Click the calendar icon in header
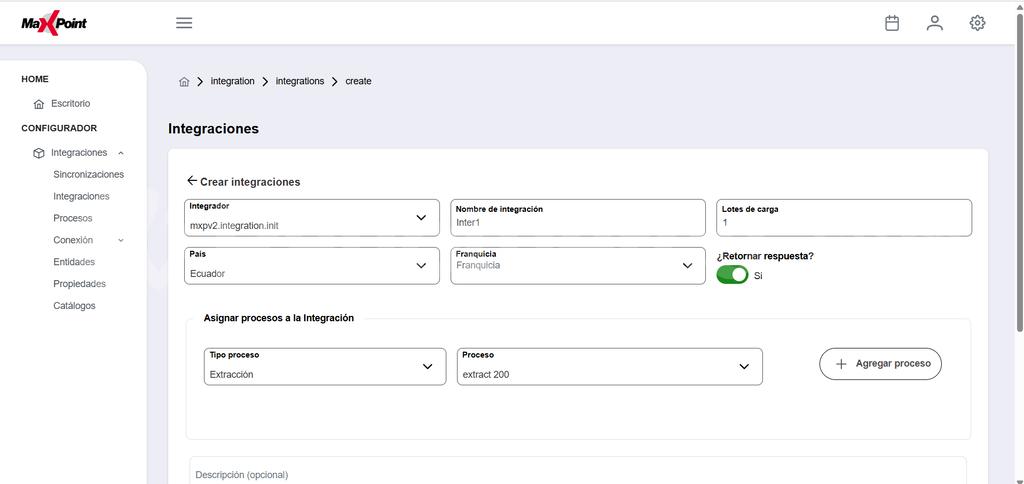 [891, 23]
